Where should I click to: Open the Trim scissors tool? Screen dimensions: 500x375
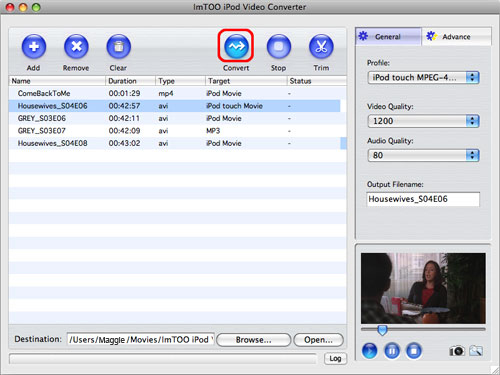[x=321, y=46]
